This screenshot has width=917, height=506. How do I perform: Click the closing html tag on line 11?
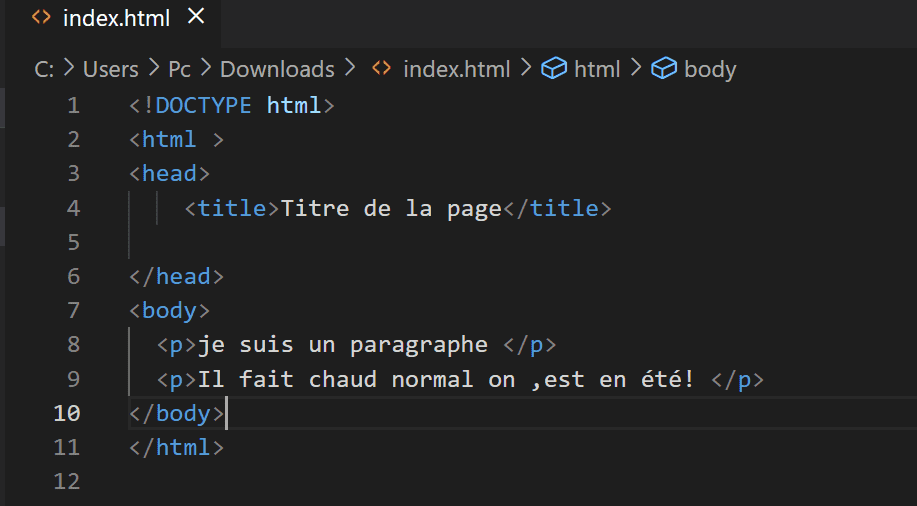pos(177,448)
